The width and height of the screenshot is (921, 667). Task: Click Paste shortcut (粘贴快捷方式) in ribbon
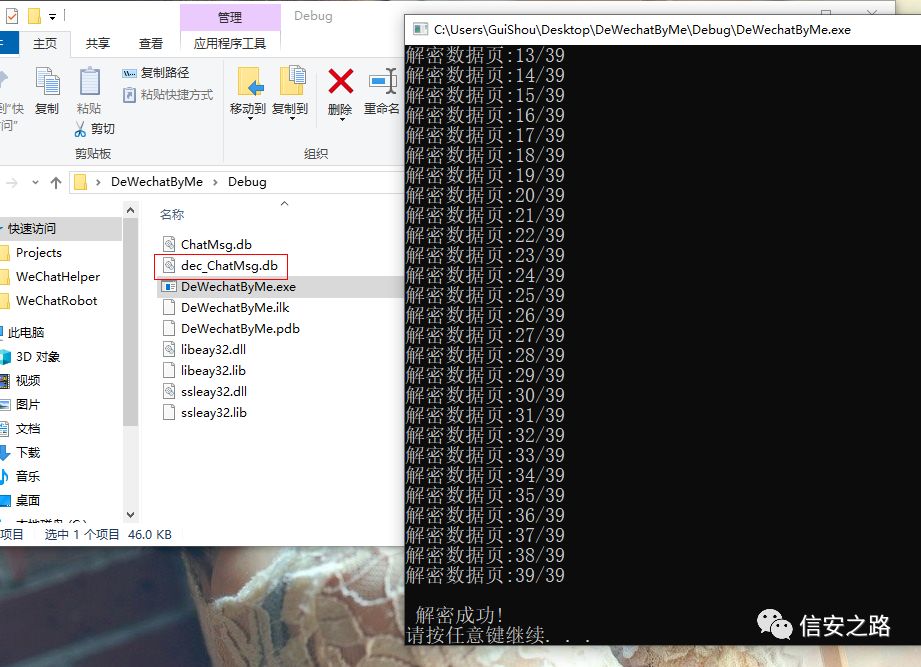tap(168, 95)
